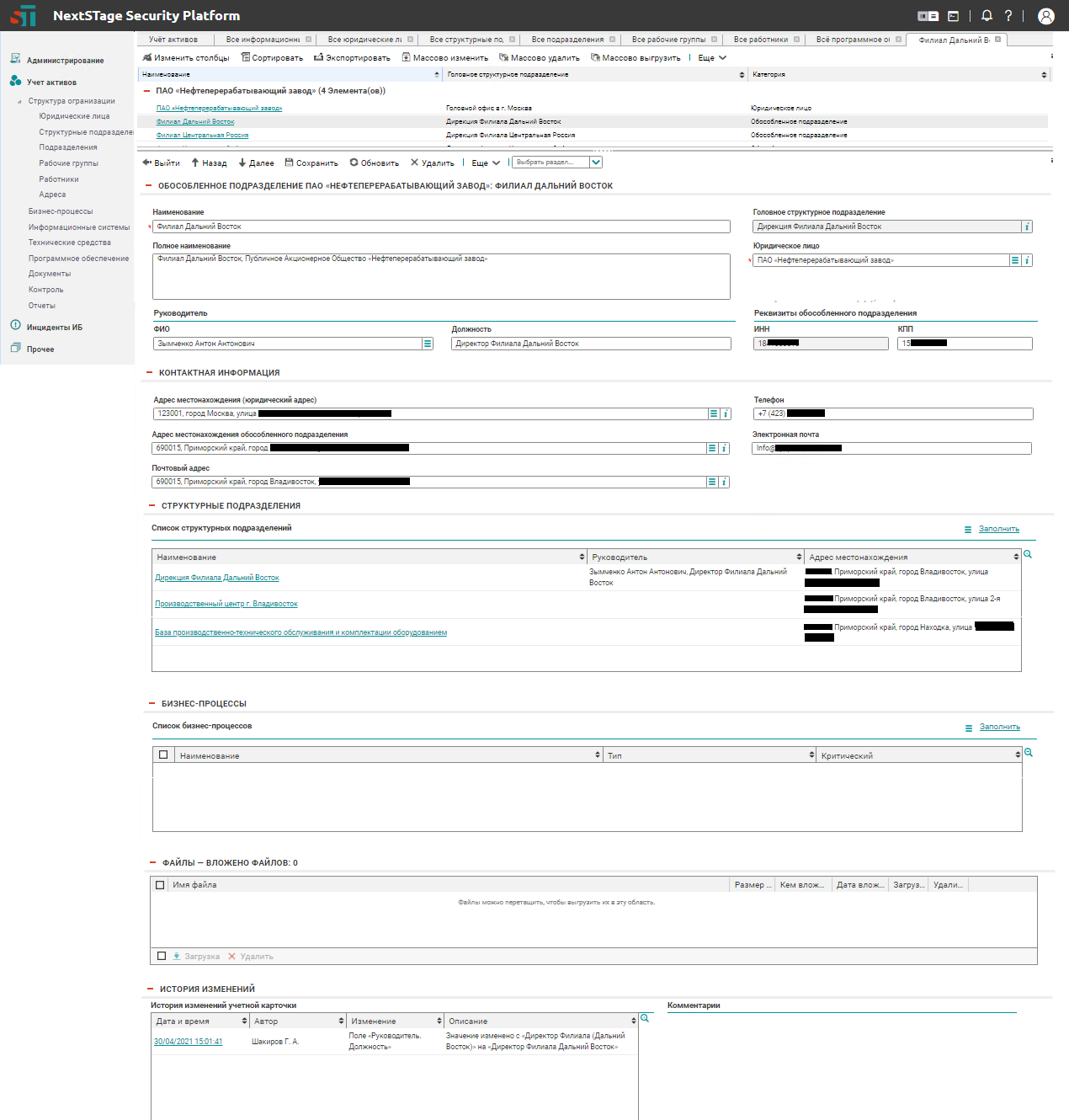1069x1120 pixels.
Task: Toggle checkbox next to Загрузка in files footer
Action: coord(162,956)
